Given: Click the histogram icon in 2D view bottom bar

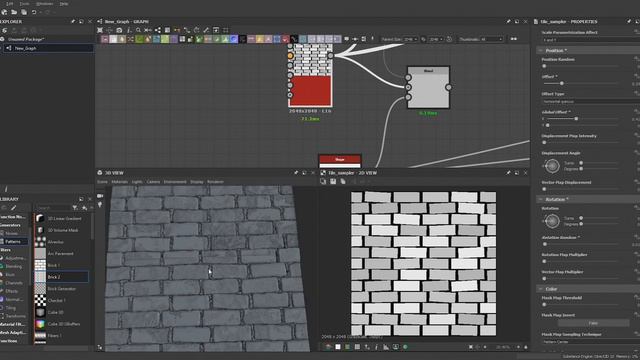Looking at the screenshot, I should [x=386, y=347].
